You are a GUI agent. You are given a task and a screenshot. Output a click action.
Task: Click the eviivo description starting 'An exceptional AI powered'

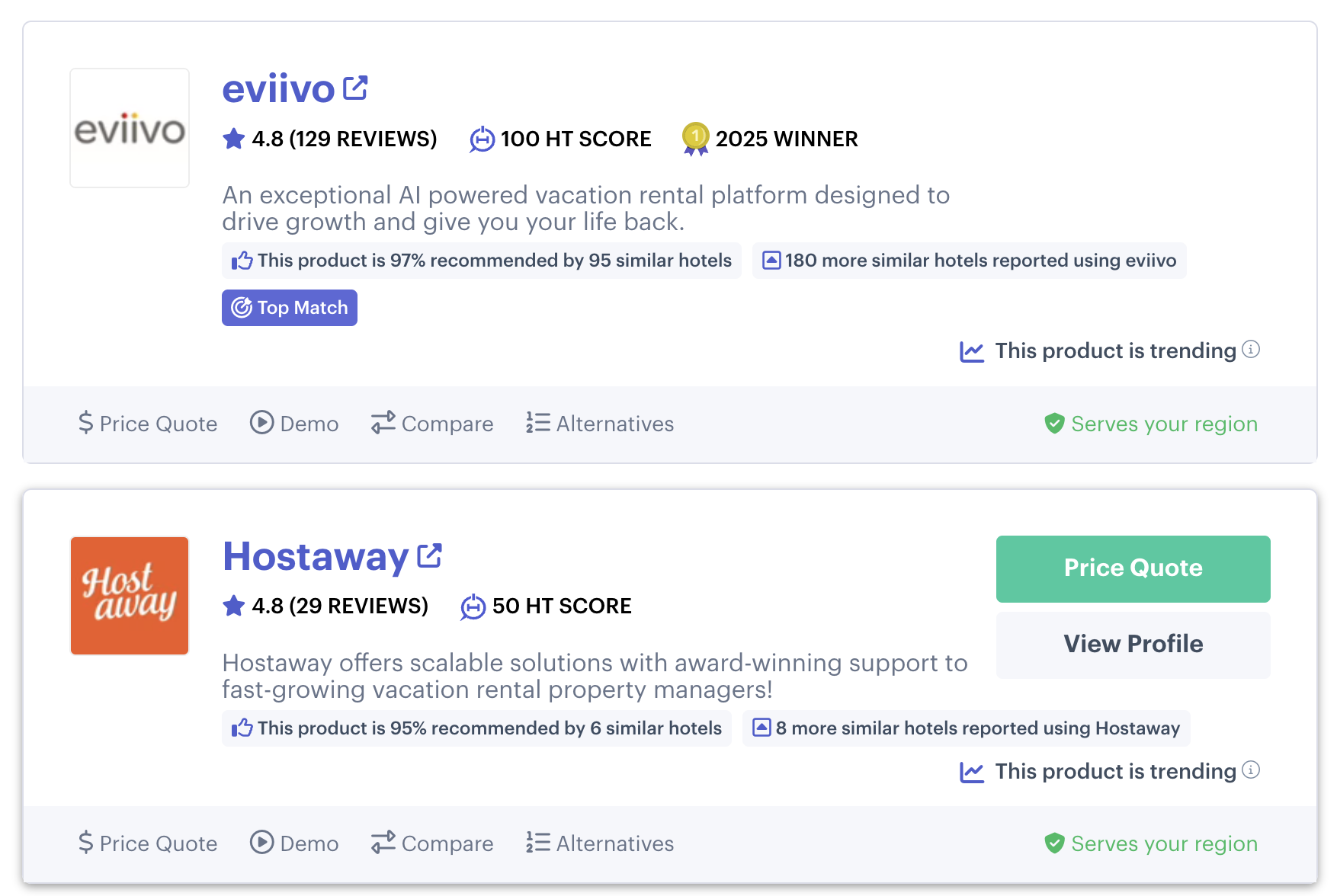[x=585, y=209]
